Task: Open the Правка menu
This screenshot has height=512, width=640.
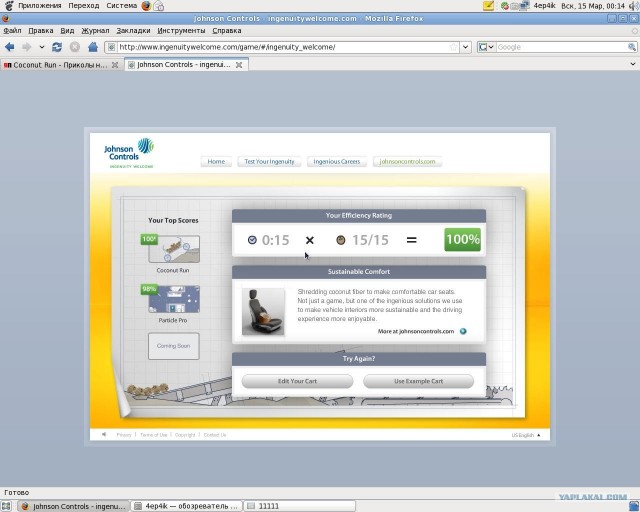Action: [41, 31]
